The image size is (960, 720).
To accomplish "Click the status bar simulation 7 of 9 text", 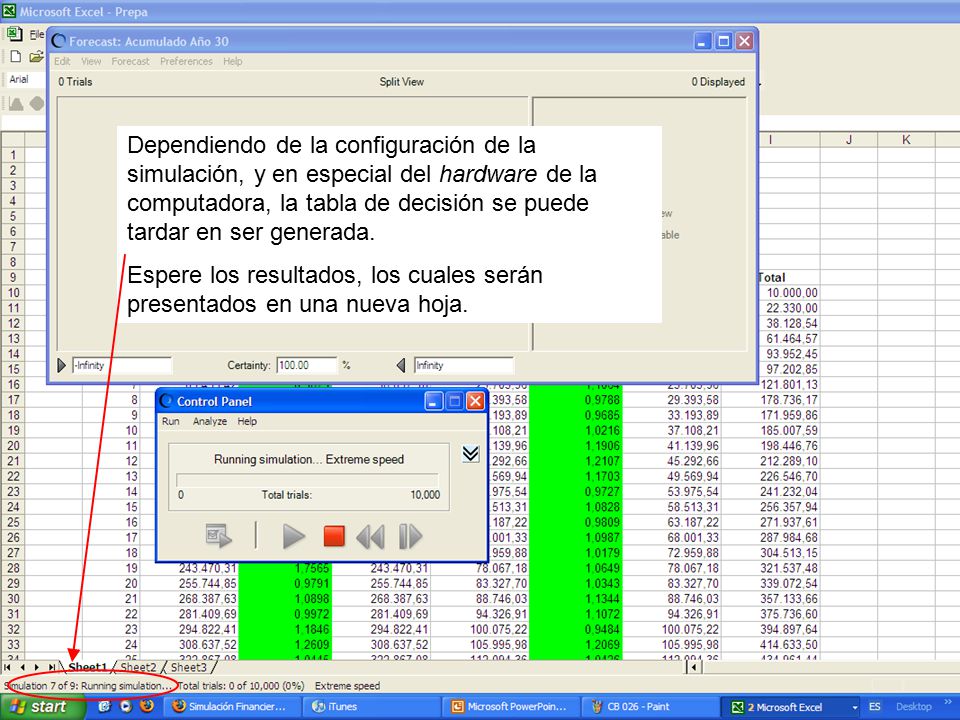I will pyautogui.click(x=88, y=686).
